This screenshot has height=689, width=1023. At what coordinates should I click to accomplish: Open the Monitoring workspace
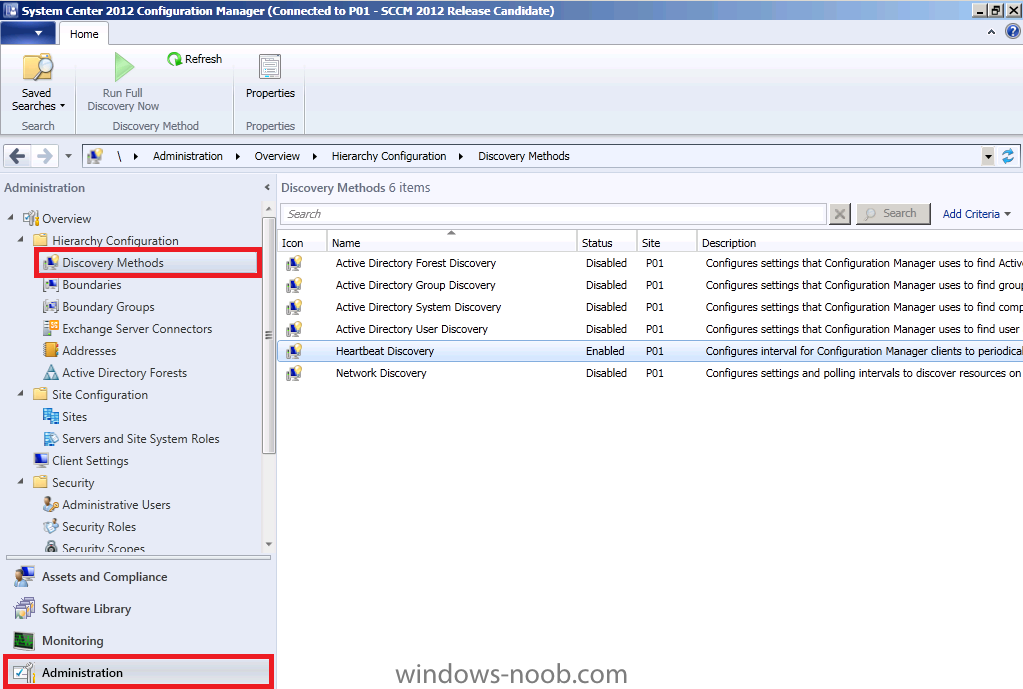click(138, 641)
